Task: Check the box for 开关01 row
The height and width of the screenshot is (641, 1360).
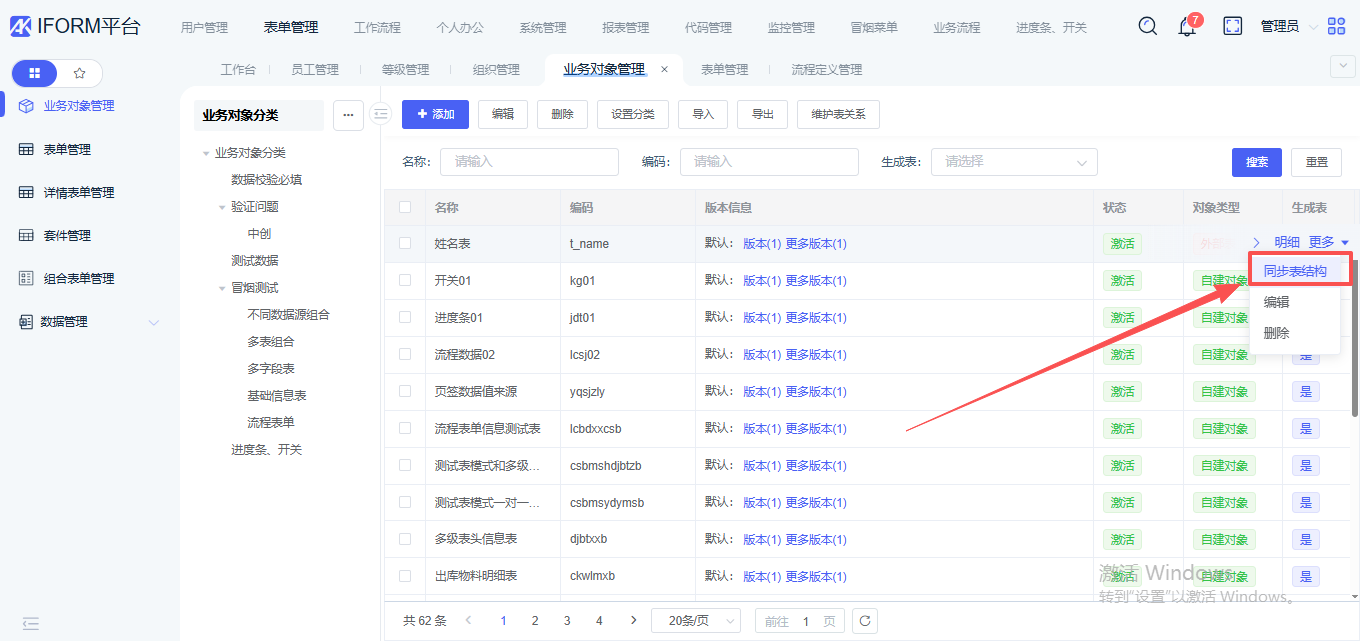Action: [x=405, y=280]
